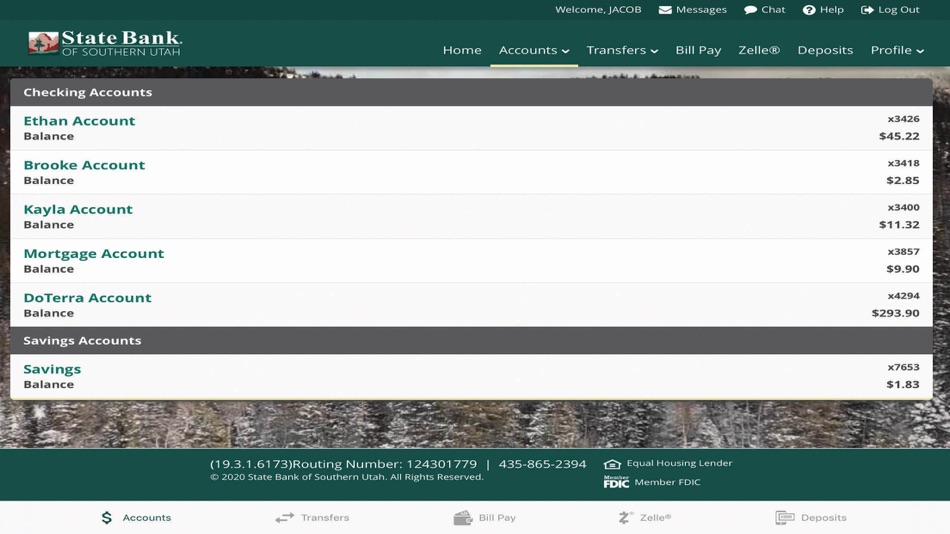Open the DoTerra Account link

(x=88, y=298)
